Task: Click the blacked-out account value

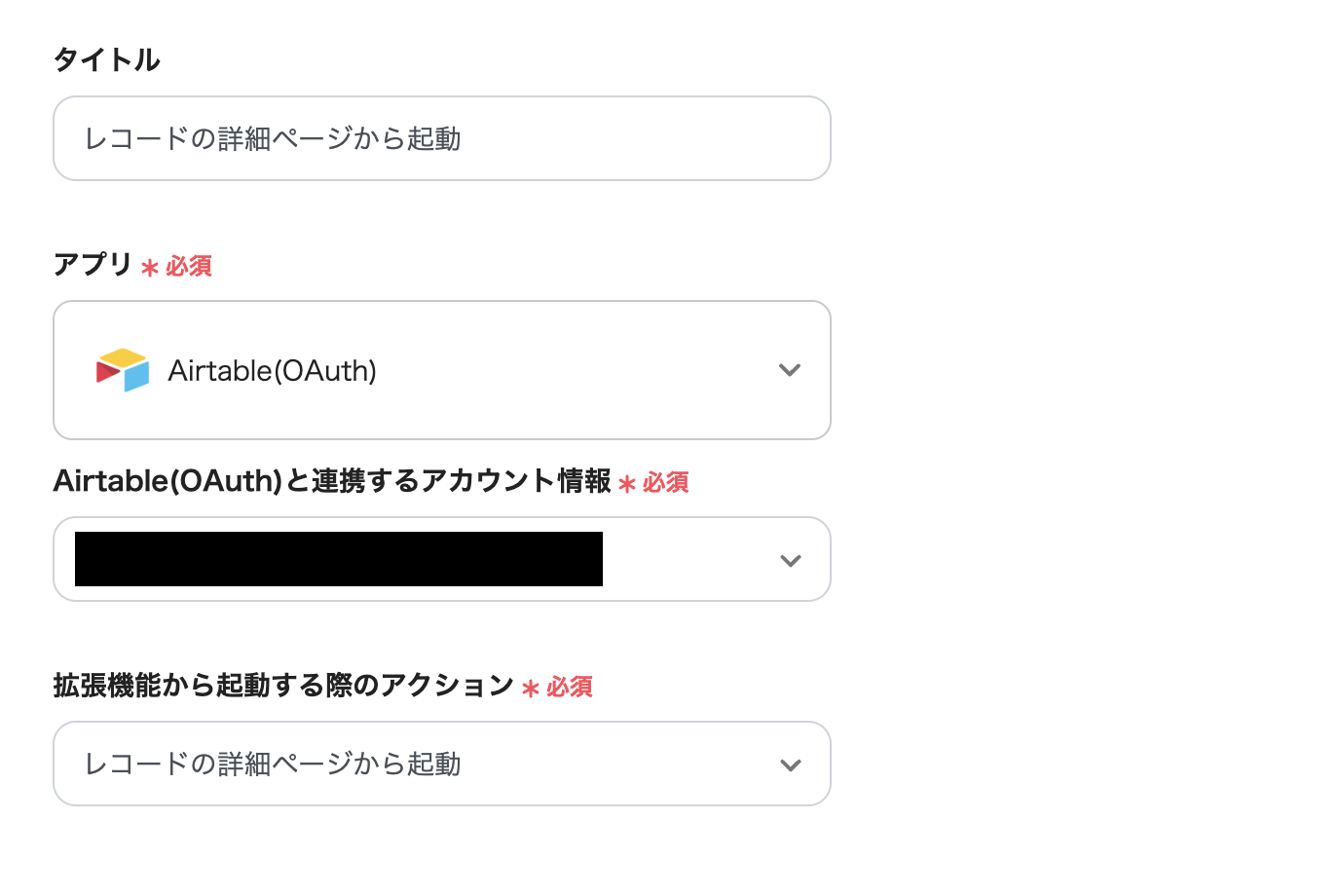Action: point(338,559)
